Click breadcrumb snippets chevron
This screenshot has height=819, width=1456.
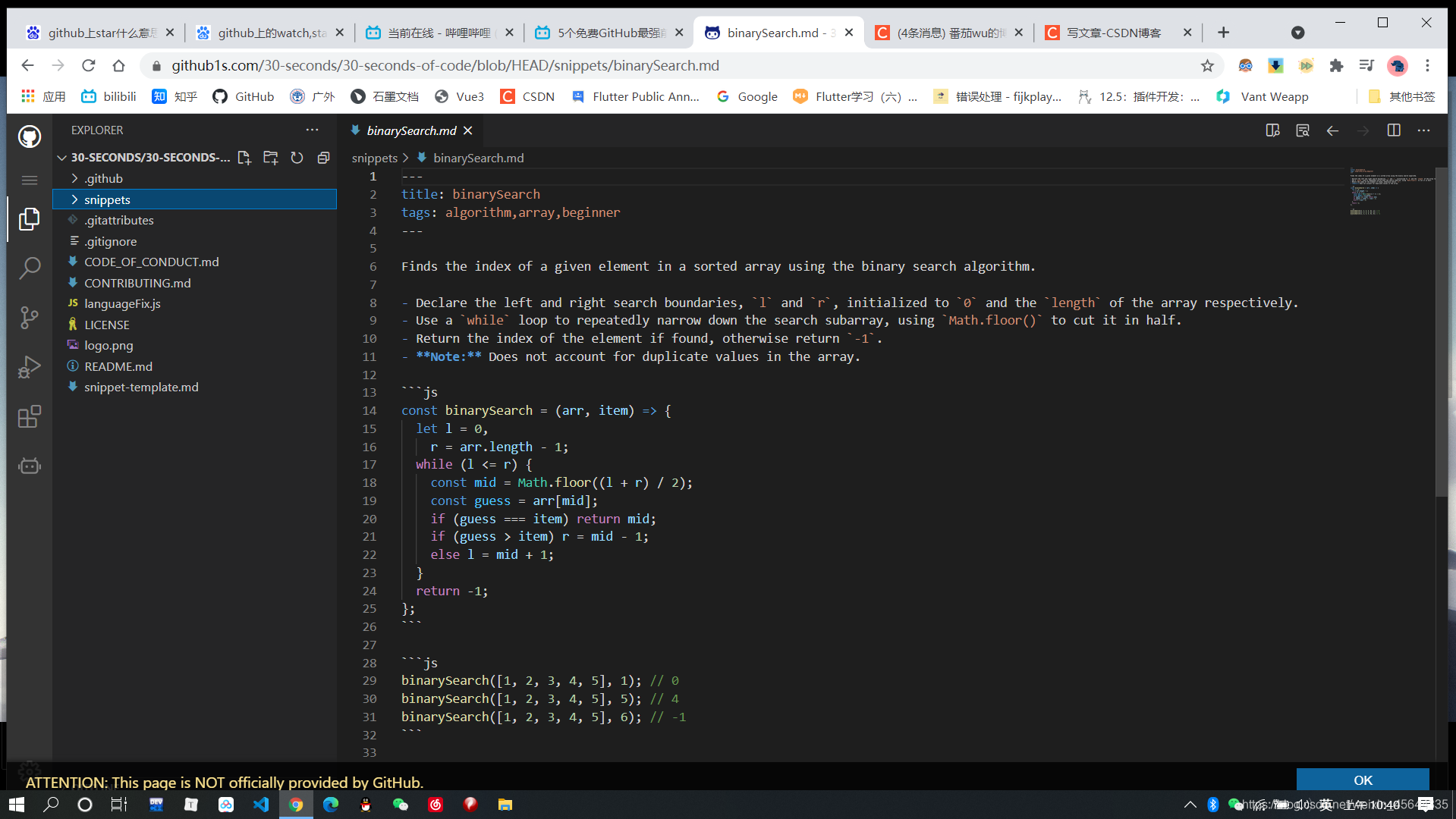pyautogui.click(x=406, y=158)
